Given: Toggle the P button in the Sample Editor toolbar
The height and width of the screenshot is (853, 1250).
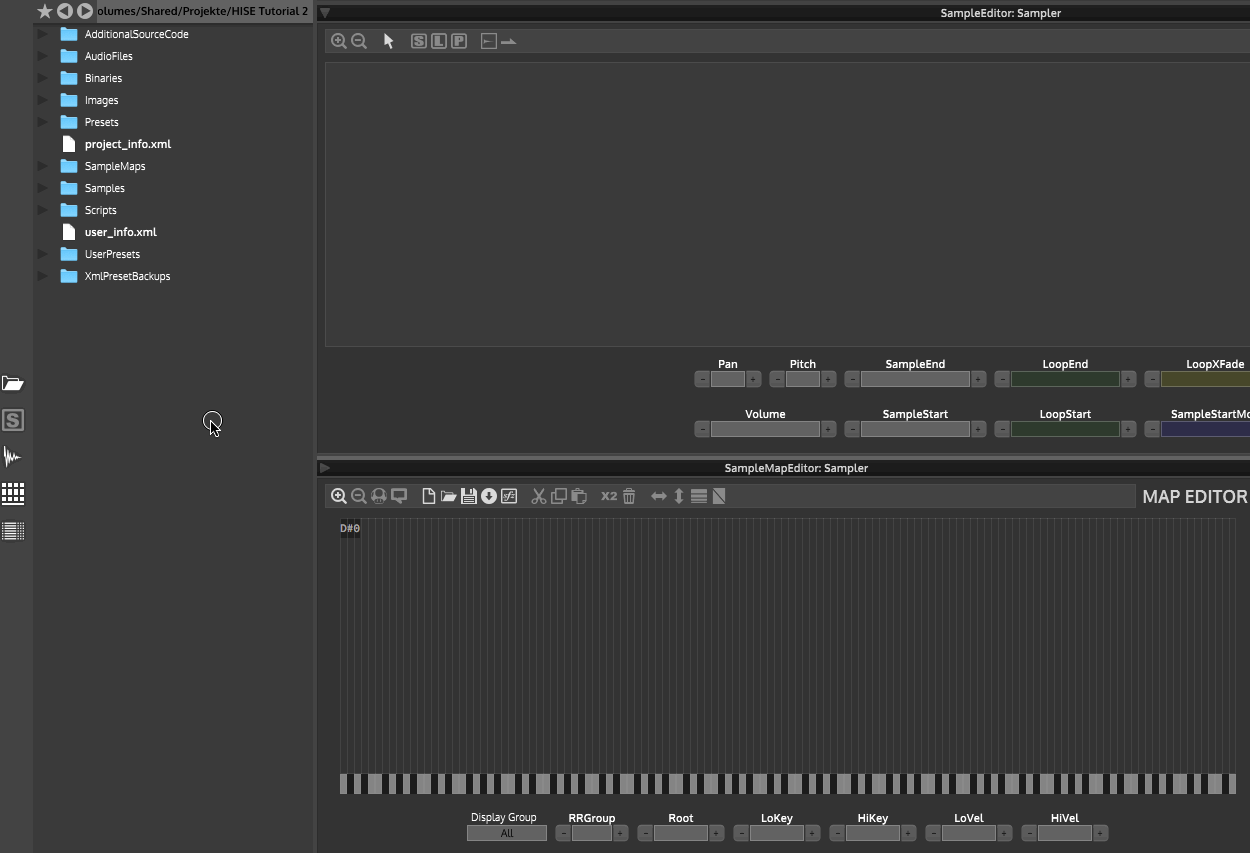Looking at the screenshot, I should click(x=458, y=41).
